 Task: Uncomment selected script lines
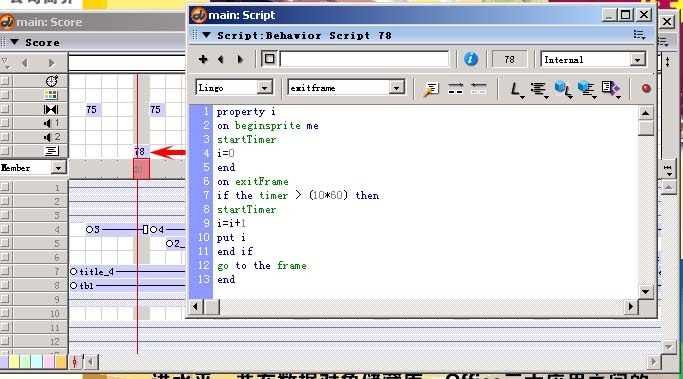478,89
